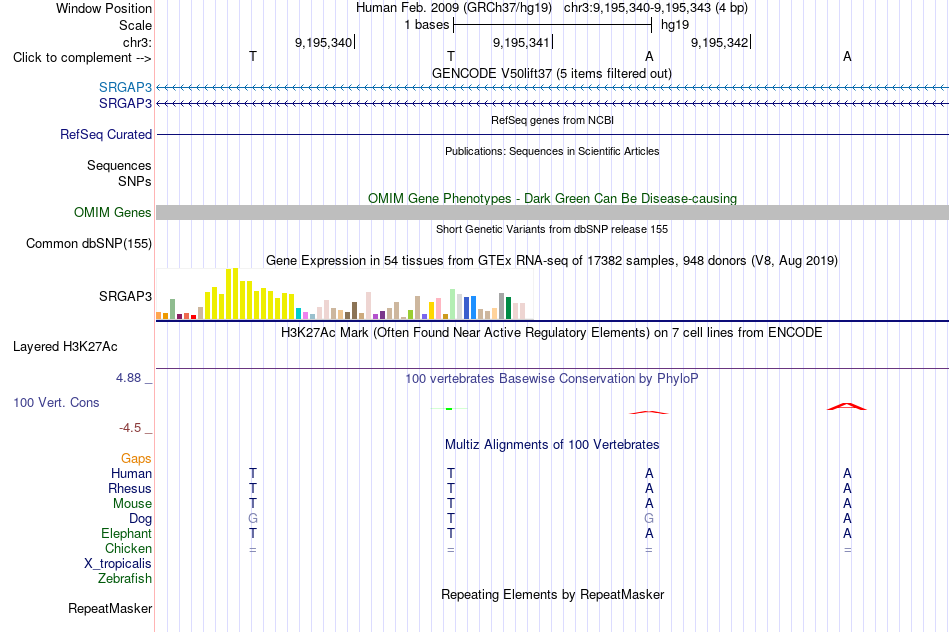Click the Gaps row label in Multiz

136,459
